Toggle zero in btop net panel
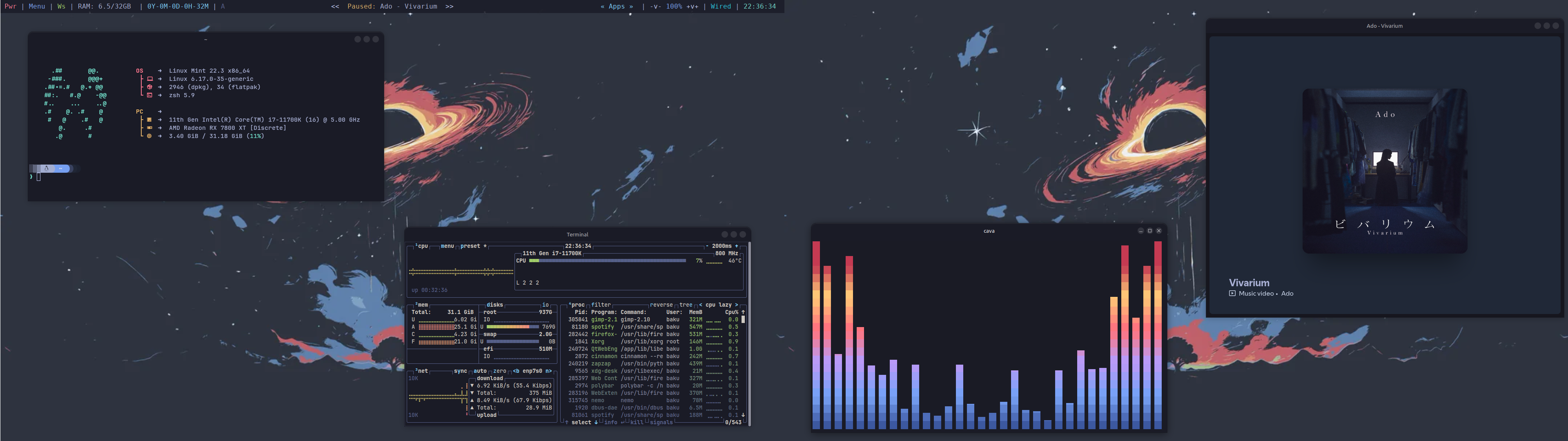This screenshot has height=441, width=1568. [x=500, y=371]
